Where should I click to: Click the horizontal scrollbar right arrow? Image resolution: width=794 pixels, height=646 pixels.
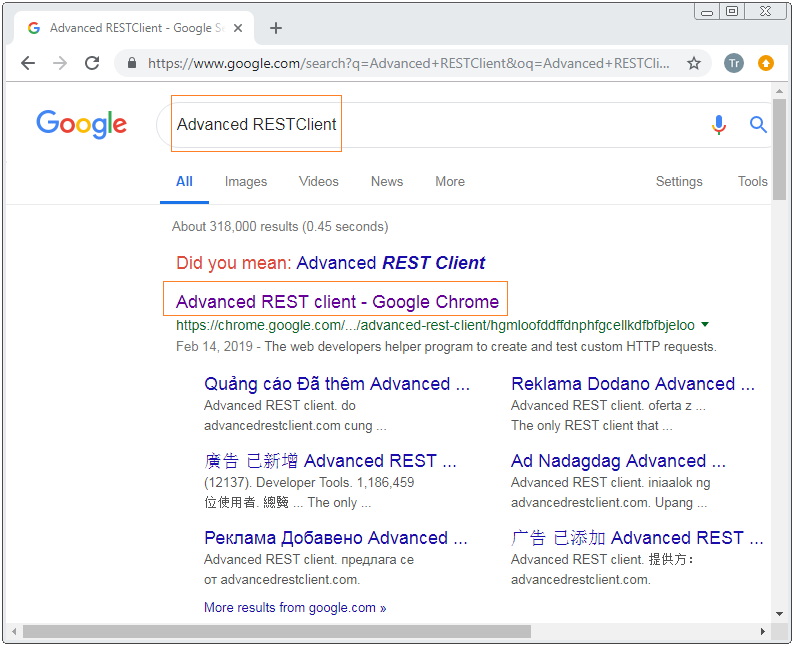pyautogui.click(x=763, y=631)
